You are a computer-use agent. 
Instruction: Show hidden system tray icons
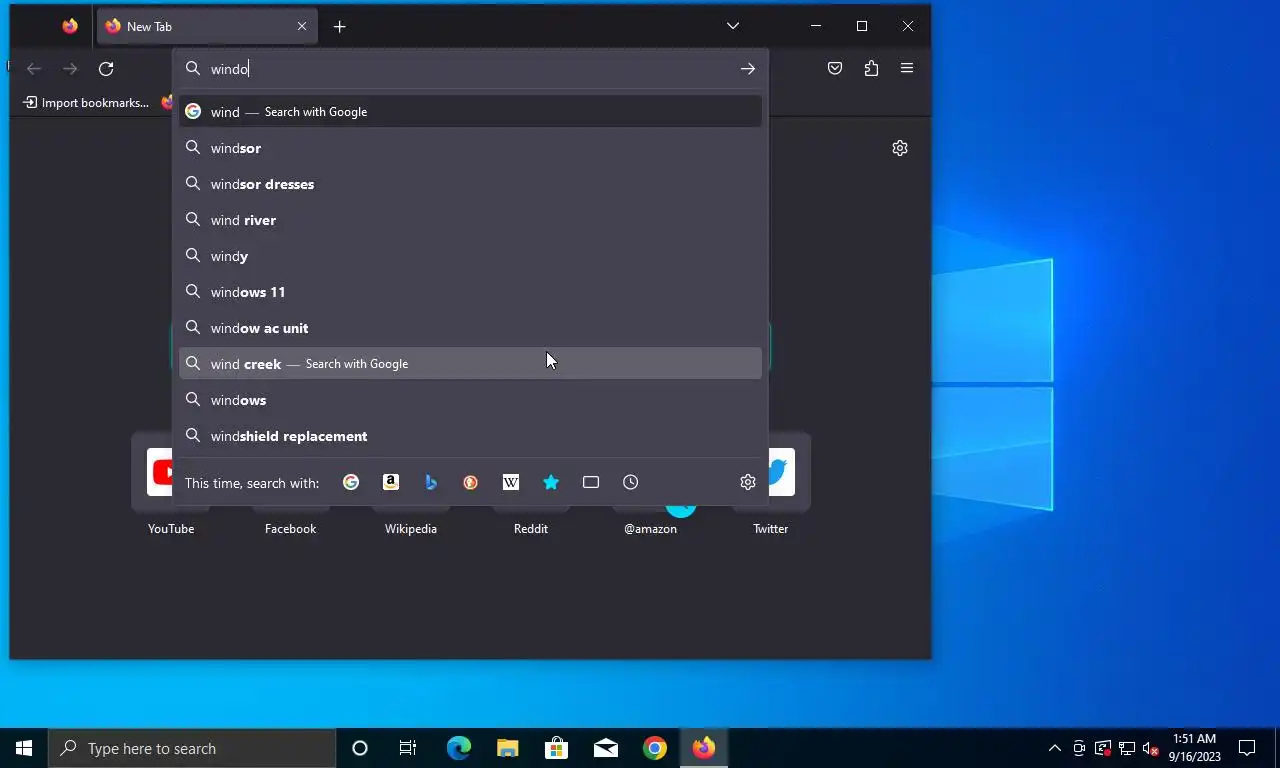tap(1055, 748)
